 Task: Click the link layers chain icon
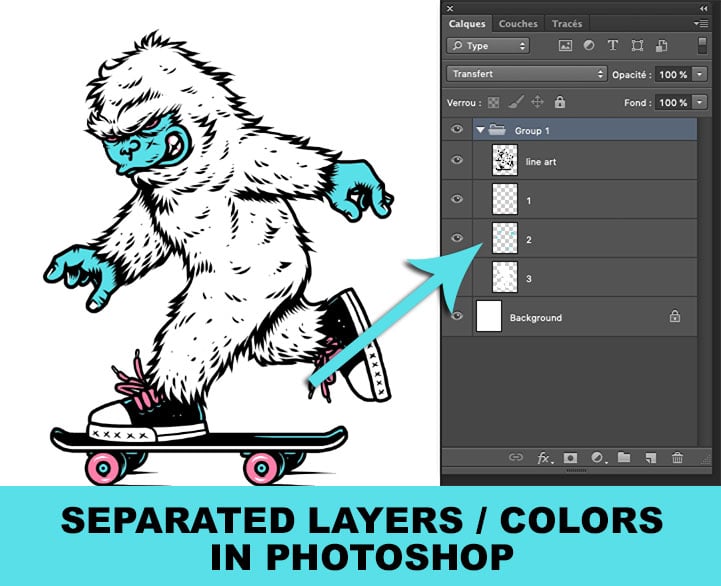(516, 457)
